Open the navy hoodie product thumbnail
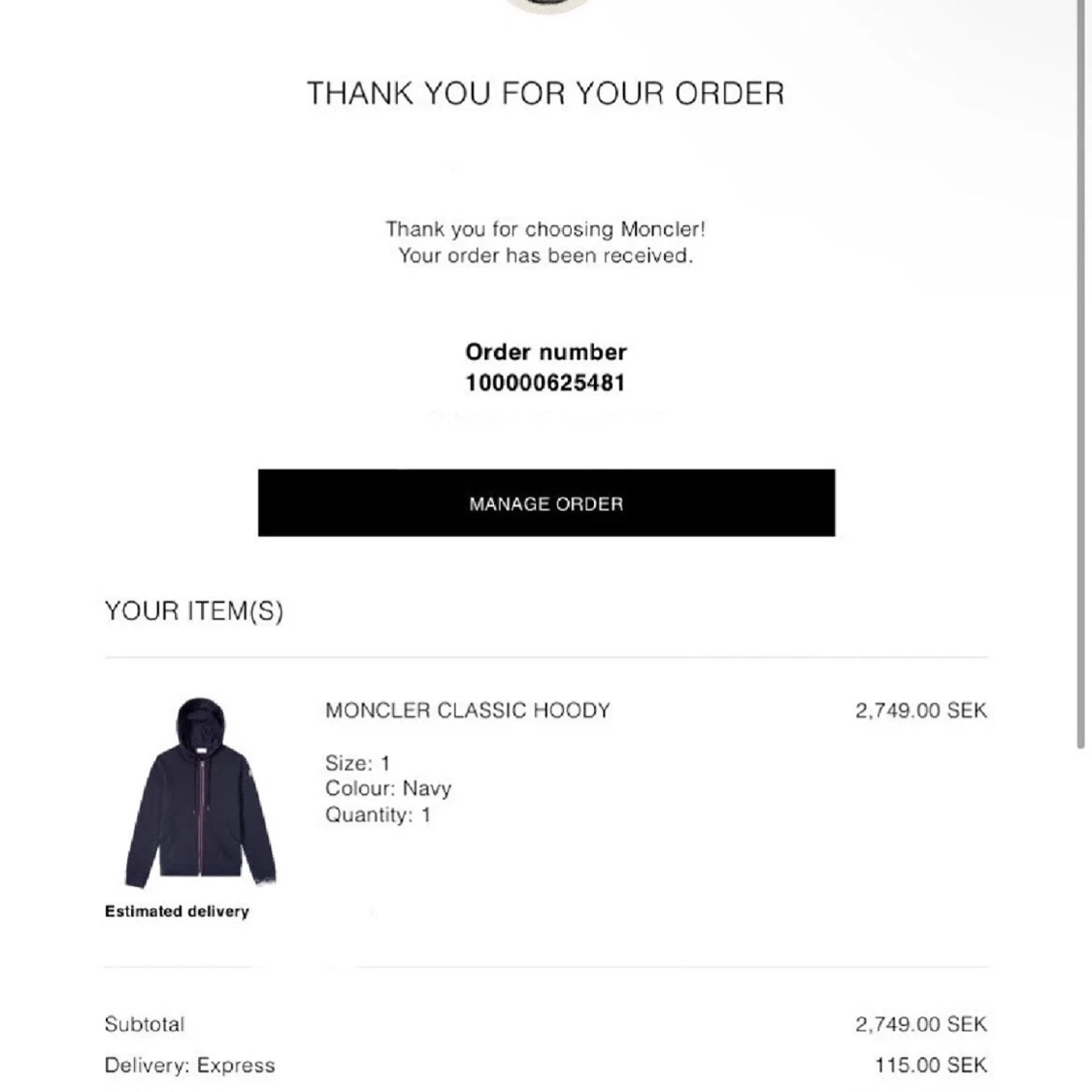Screen dimensions: 1092x1092 pos(201,792)
